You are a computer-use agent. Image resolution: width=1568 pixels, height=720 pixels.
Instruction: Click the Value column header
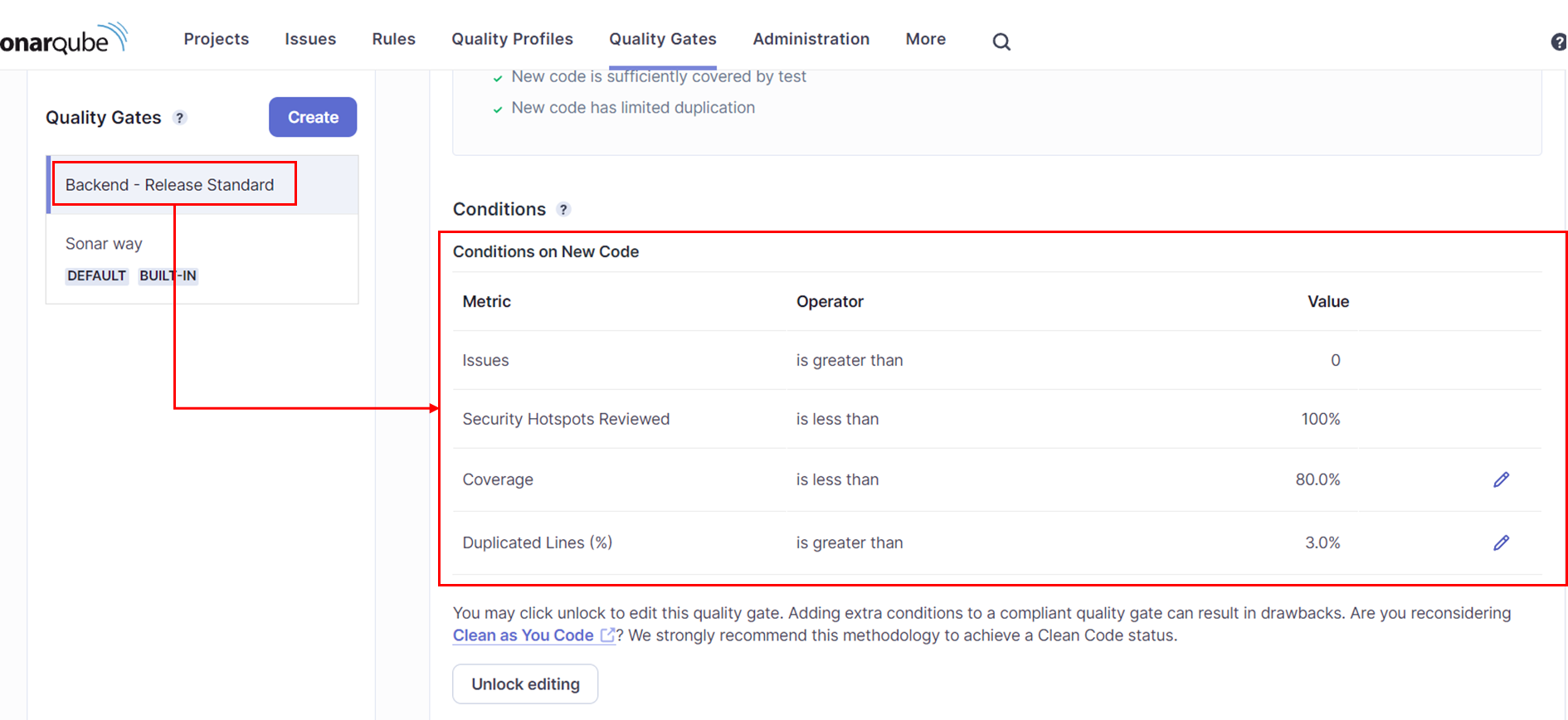coord(1328,302)
